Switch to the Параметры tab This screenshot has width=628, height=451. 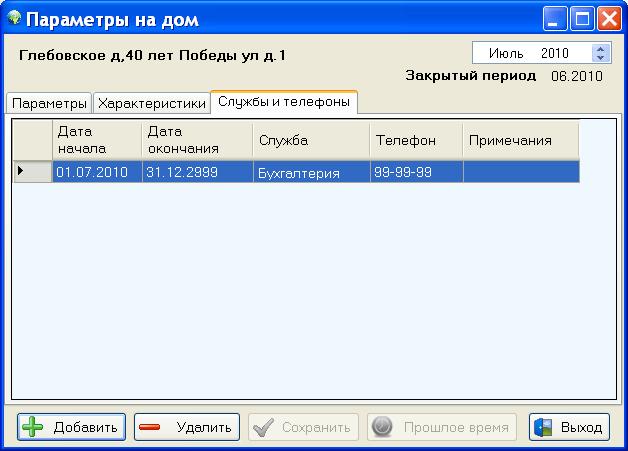(49, 104)
